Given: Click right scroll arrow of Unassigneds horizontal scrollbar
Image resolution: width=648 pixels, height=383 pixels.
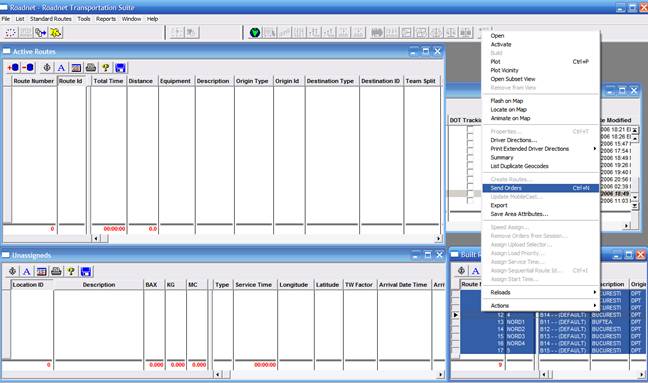Looking at the screenshot, I should click(441, 374).
